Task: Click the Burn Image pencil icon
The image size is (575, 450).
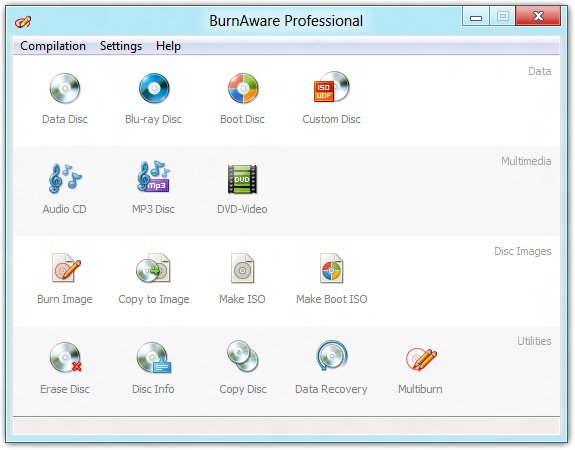Action: (x=66, y=268)
